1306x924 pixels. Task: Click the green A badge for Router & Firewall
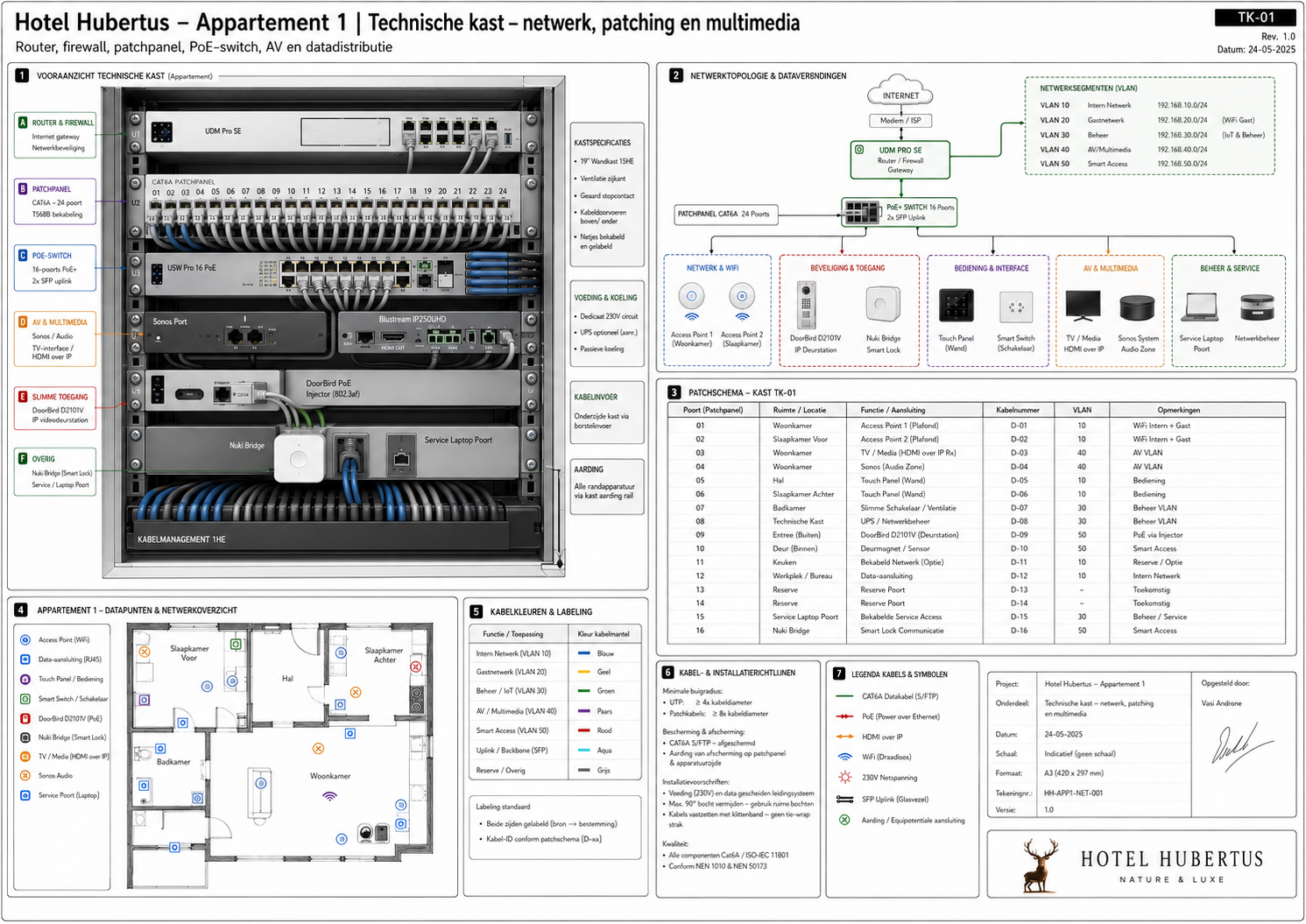coord(23,123)
